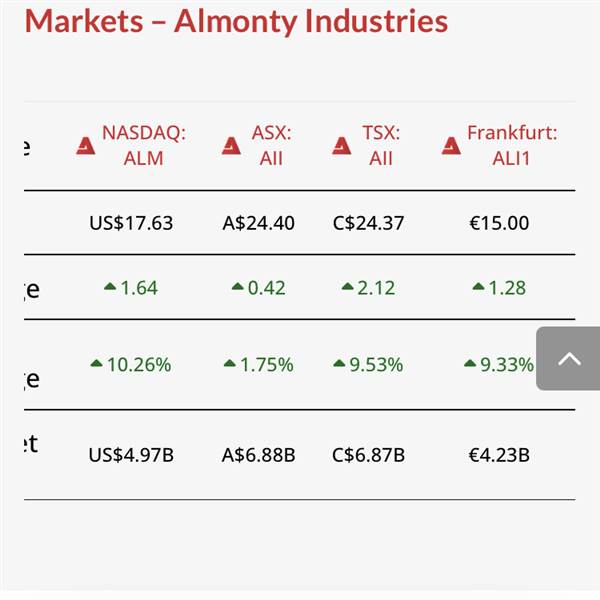600x600 pixels.
Task: Open the ASX: AII ticker link
Action: tap(270, 145)
